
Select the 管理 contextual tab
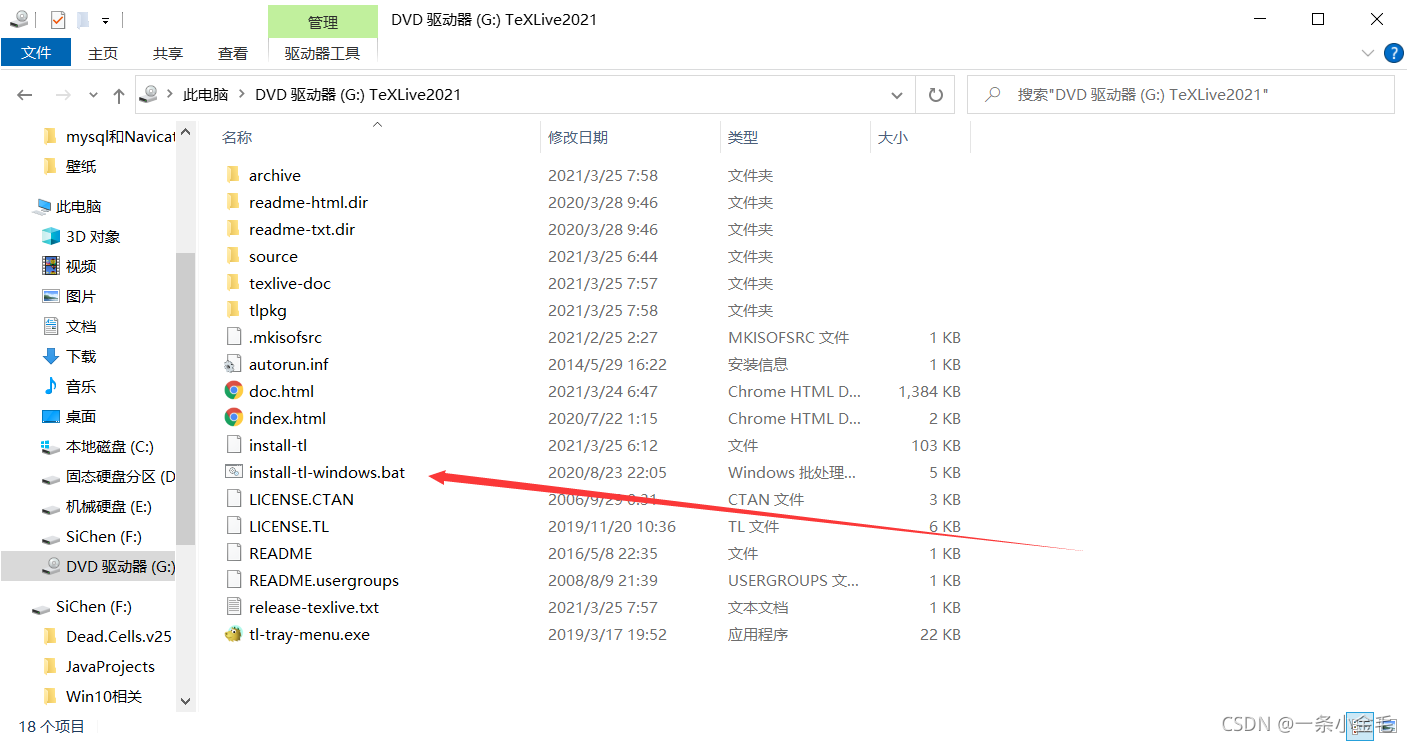click(x=323, y=22)
